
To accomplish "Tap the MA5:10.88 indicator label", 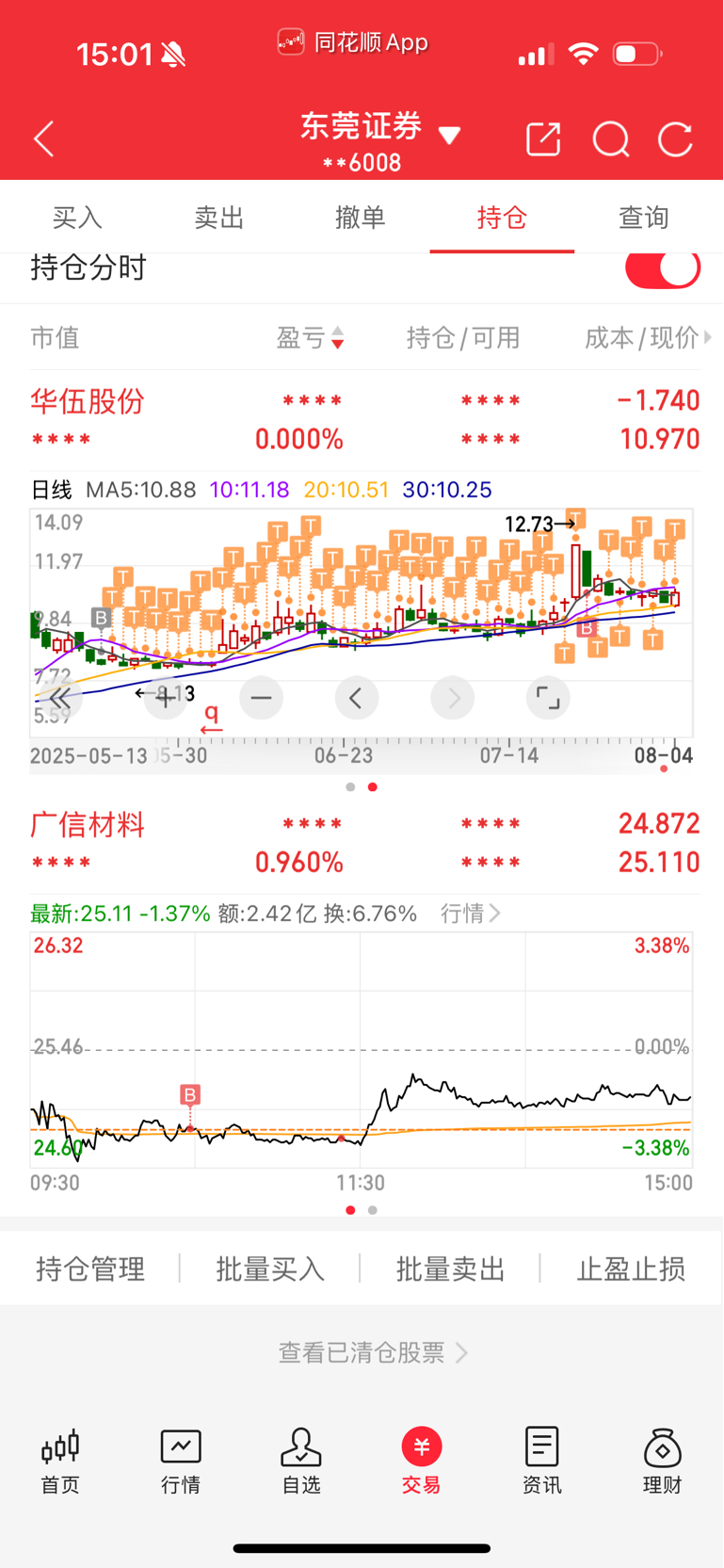I will (140, 490).
